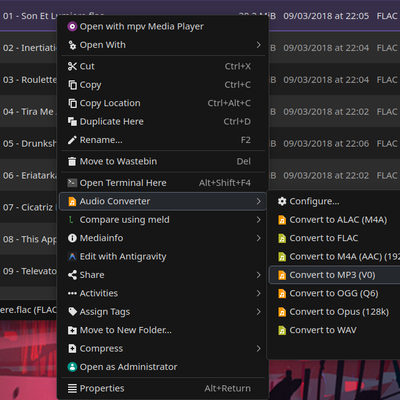Click the meld compare icon

[71, 220]
